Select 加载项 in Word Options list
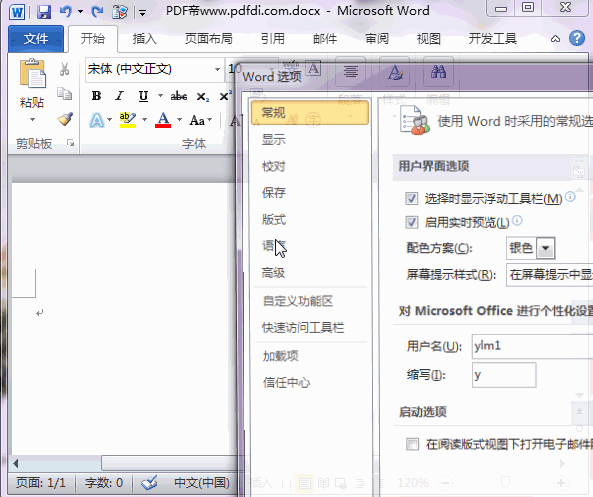 click(280, 356)
